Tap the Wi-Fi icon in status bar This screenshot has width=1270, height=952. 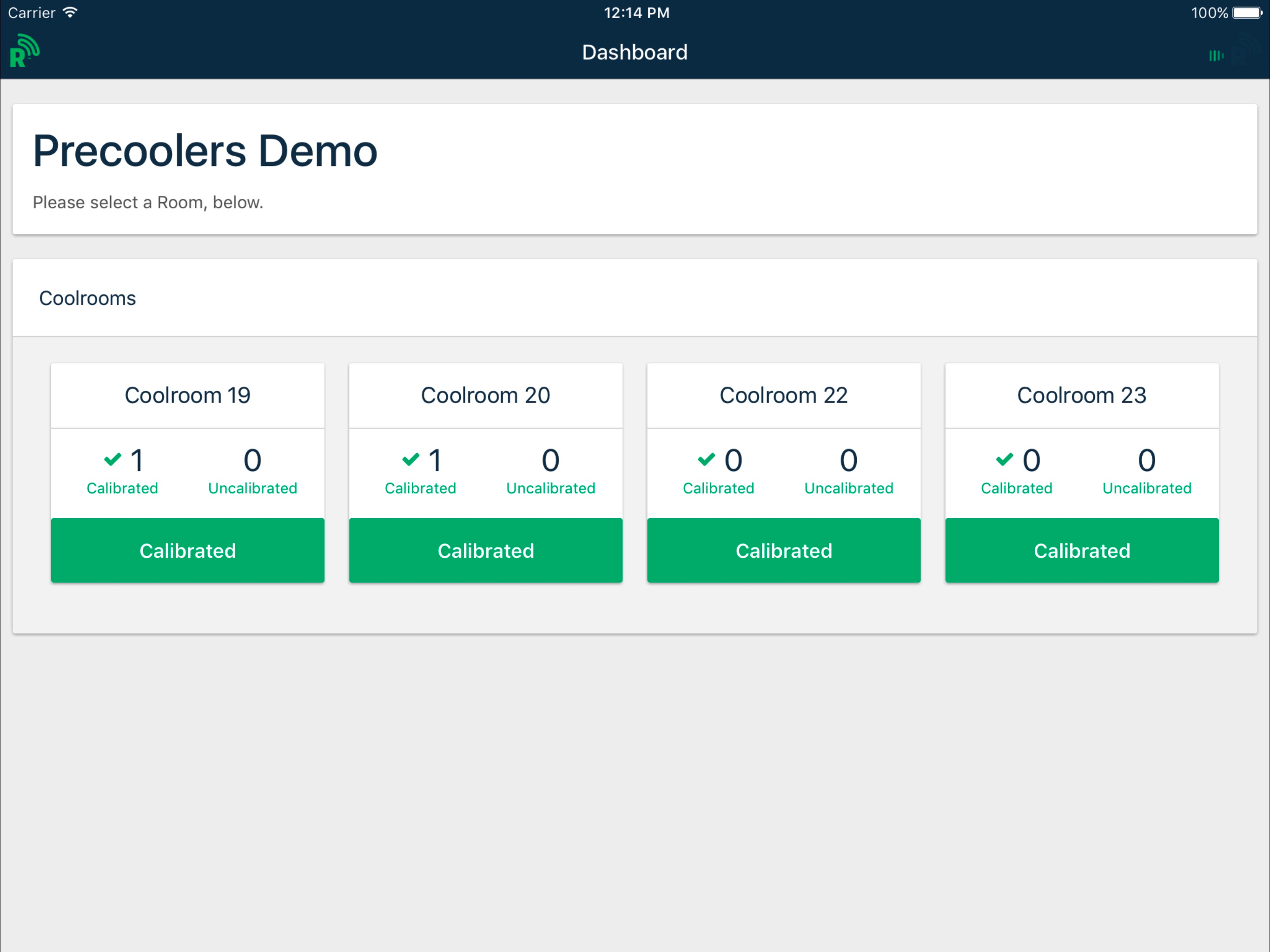click(x=70, y=13)
